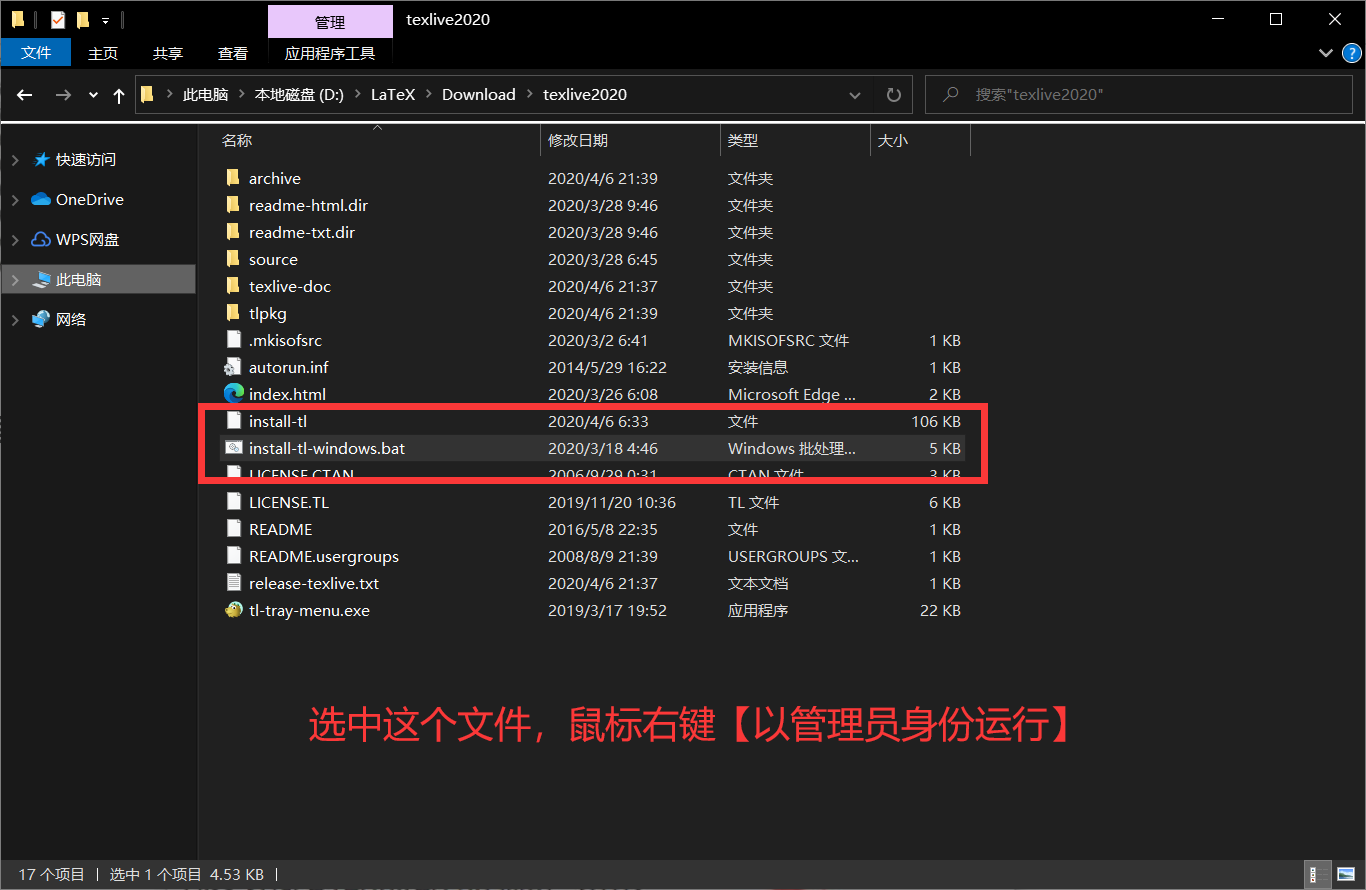Select 快速访问 in navigation pane

pyautogui.click(x=86, y=160)
